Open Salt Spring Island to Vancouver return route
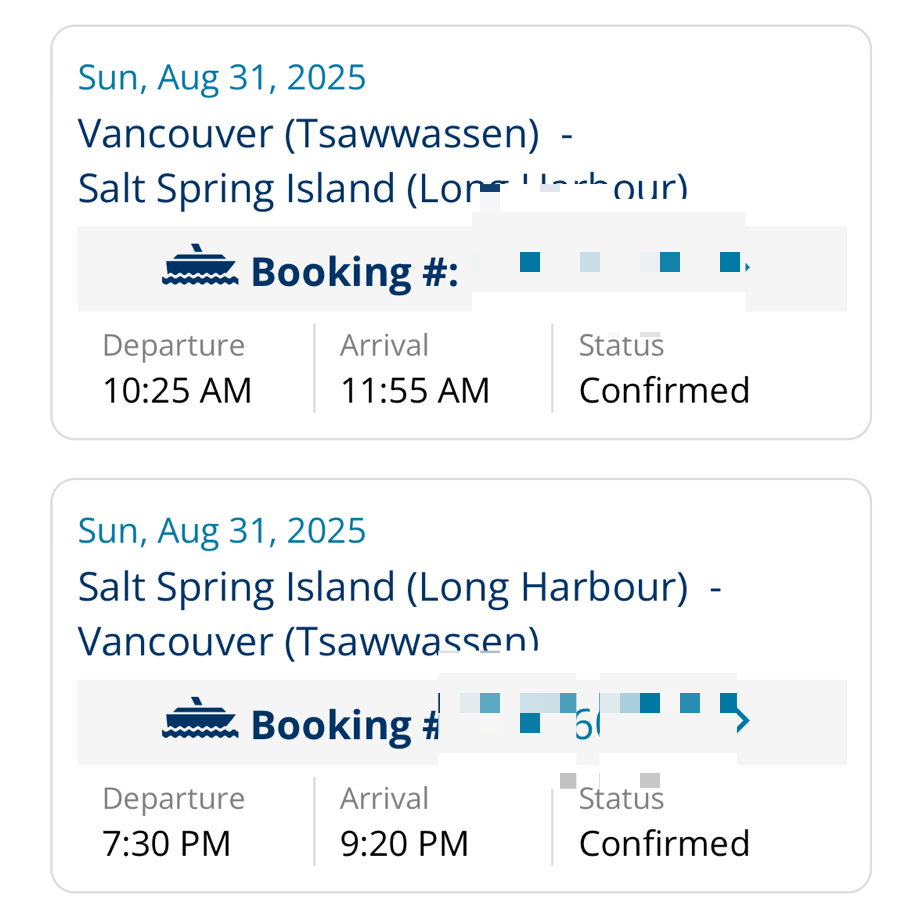Viewport: 923px width, 905px height. click(x=400, y=614)
